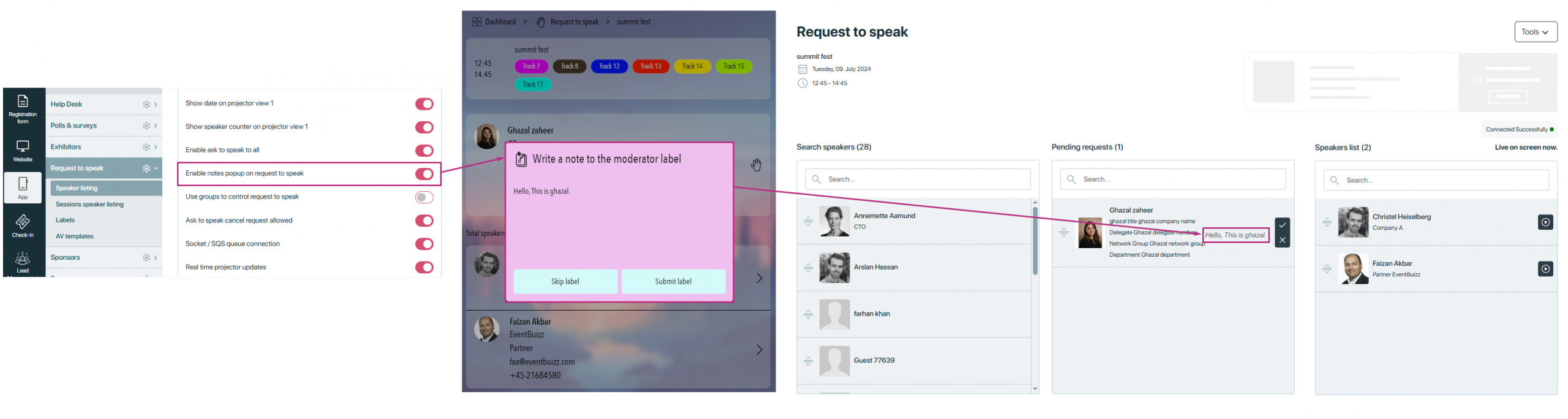The width and height of the screenshot is (1568, 419).
Task: Expand the Sponsors menu section
Action: click(x=156, y=258)
